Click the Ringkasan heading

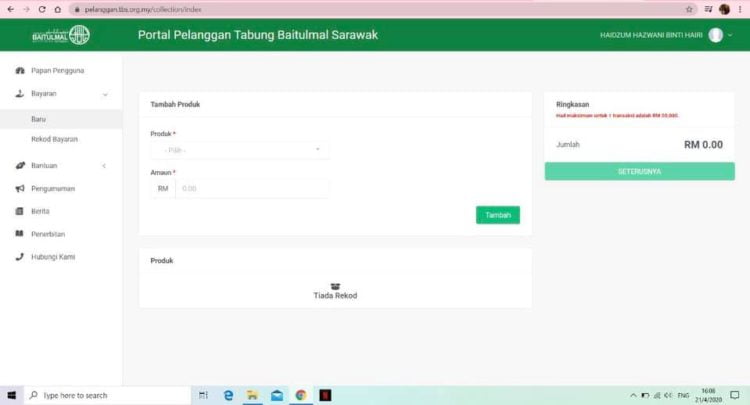(573, 104)
